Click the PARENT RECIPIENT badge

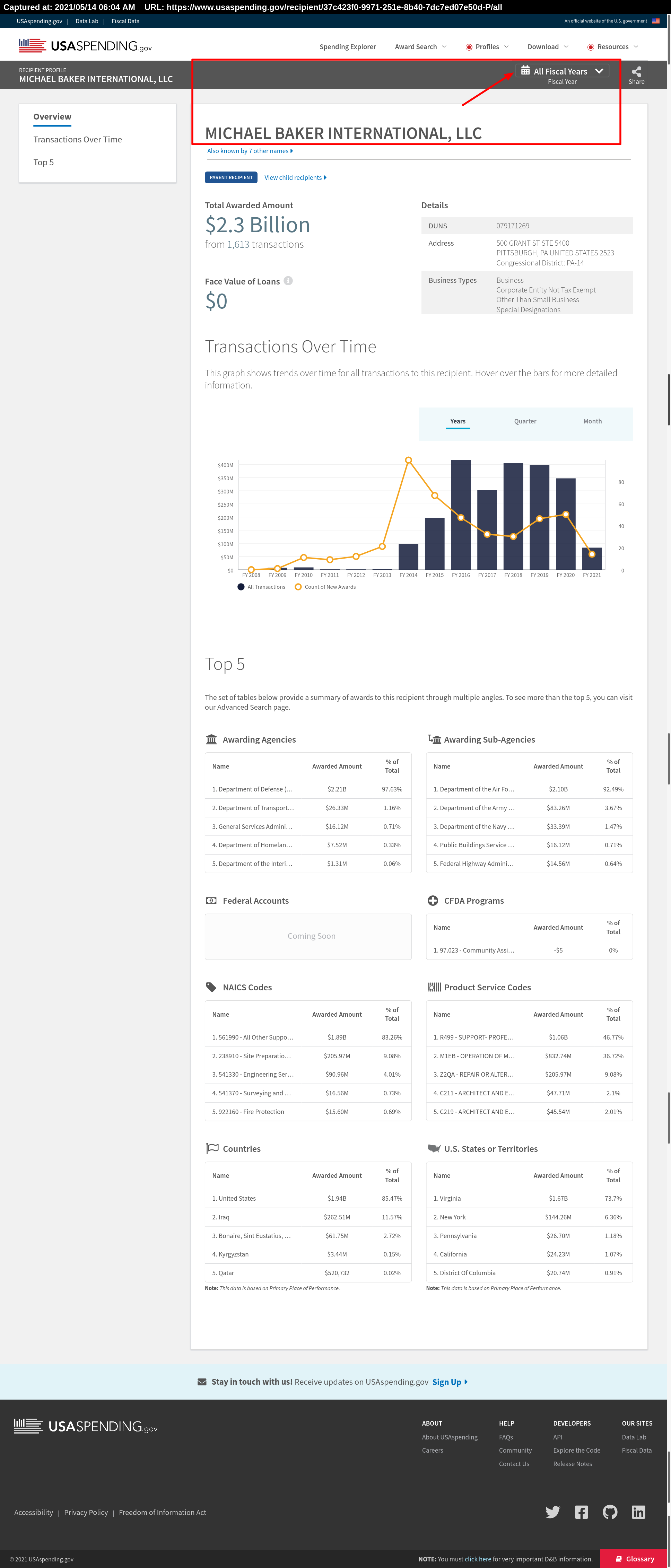coord(232,177)
